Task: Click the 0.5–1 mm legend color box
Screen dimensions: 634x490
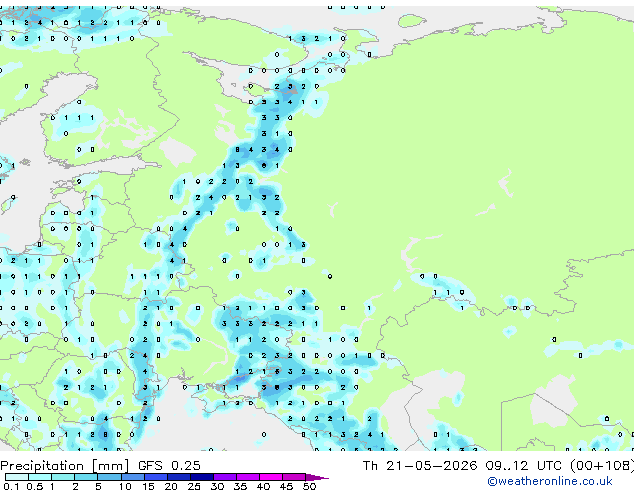Action: (40, 477)
